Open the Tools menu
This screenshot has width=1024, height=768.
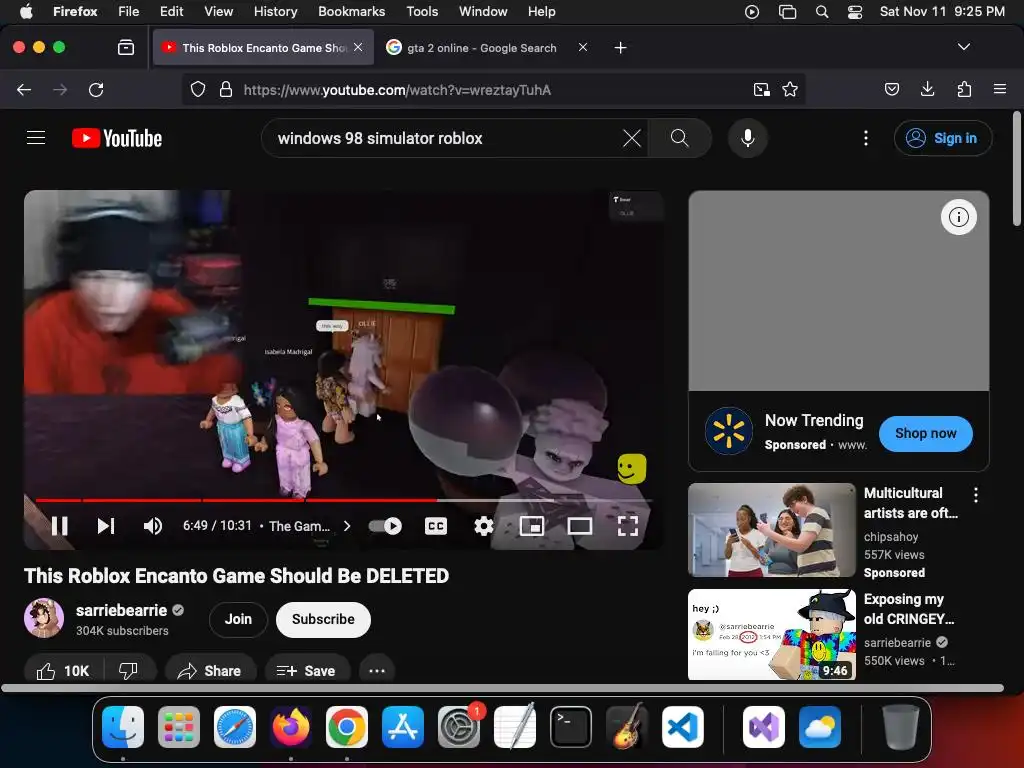click(422, 11)
